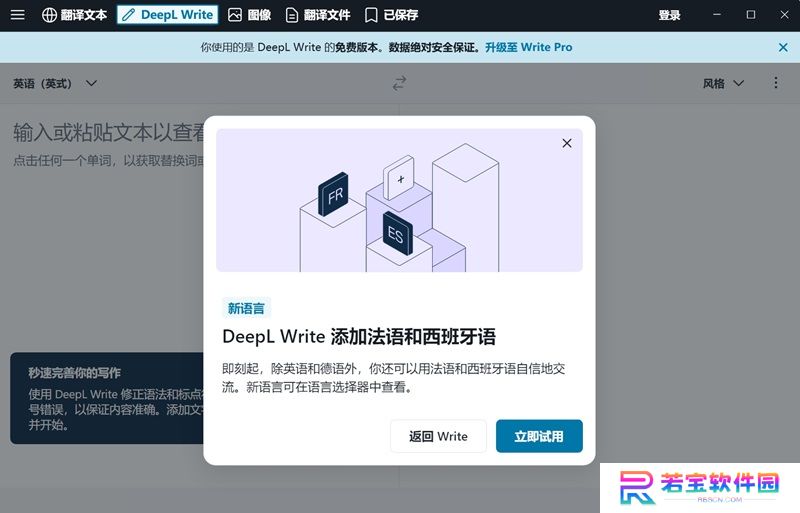Click the 登录 login button

(669, 15)
